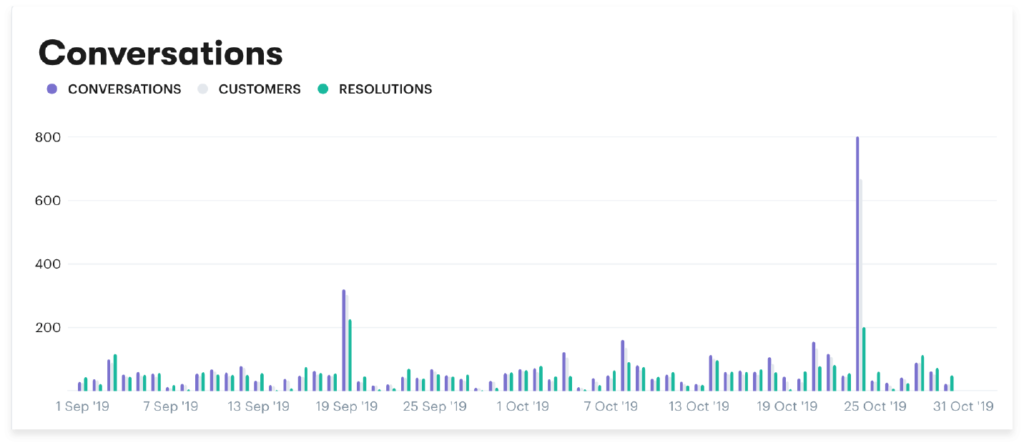The height and width of the screenshot is (445, 1024).
Task: Click the 31 Oct '19 axis label
Action: 963,406
